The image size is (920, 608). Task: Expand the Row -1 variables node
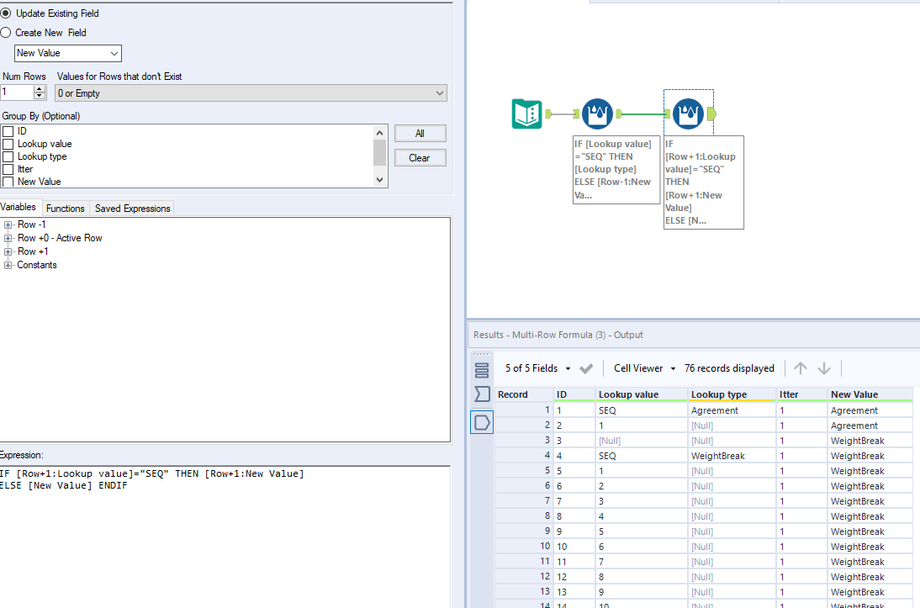pyautogui.click(x=8, y=225)
